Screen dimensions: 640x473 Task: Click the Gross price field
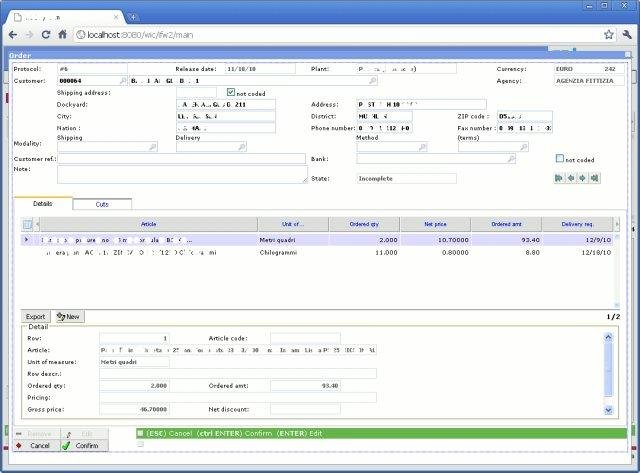(x=134, y=409)
